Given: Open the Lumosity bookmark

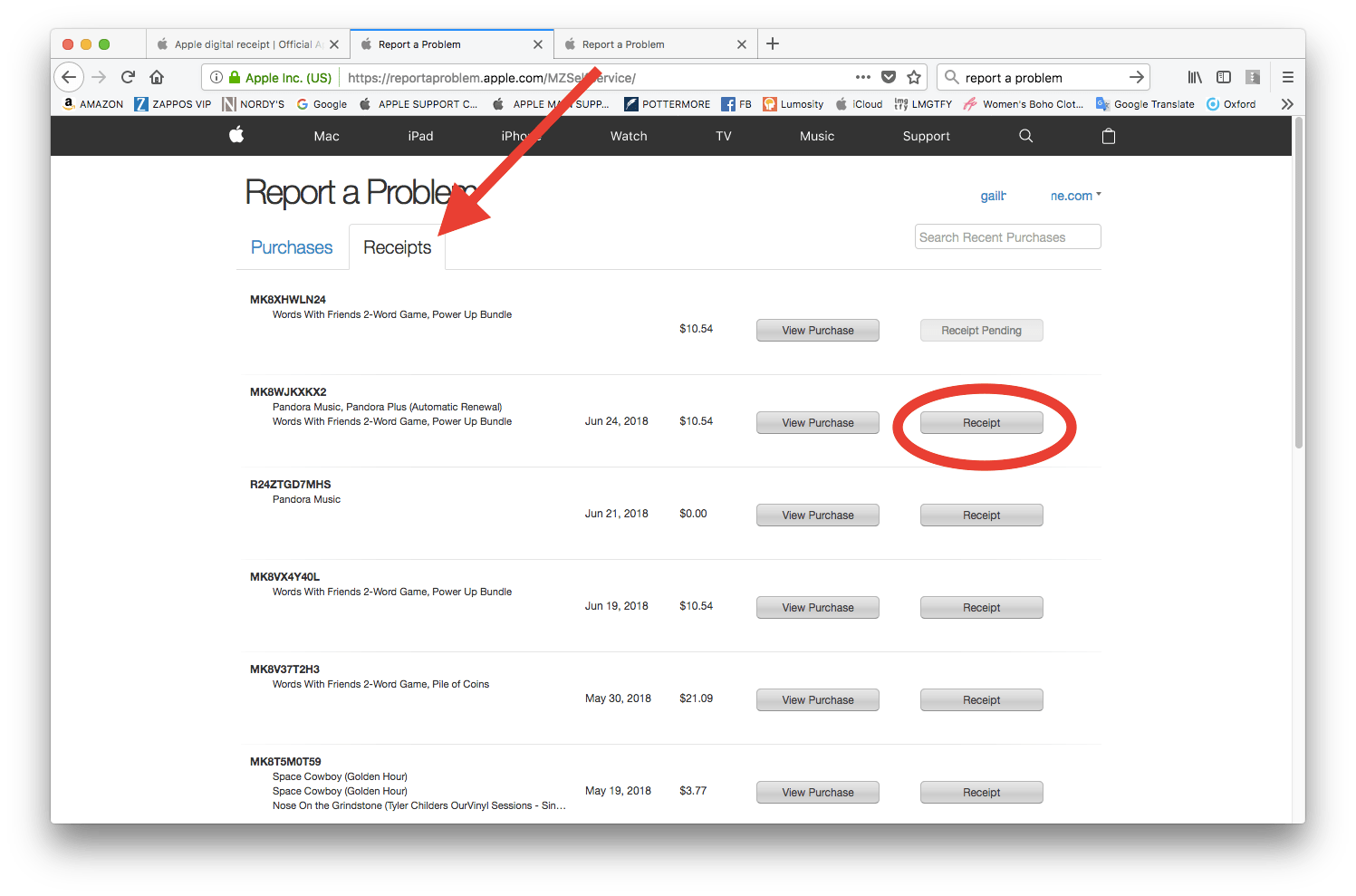Looking at the screenshot, I should pos(793,103).
